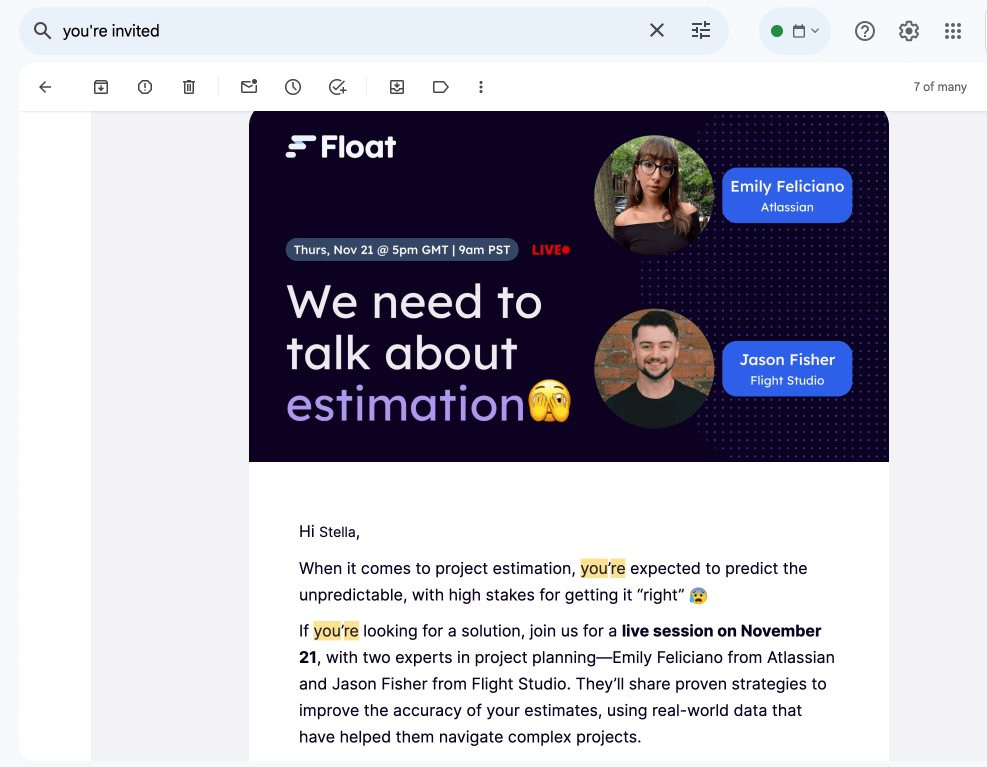Open the More options menu

pyautogui.click(x=481, y=87)
